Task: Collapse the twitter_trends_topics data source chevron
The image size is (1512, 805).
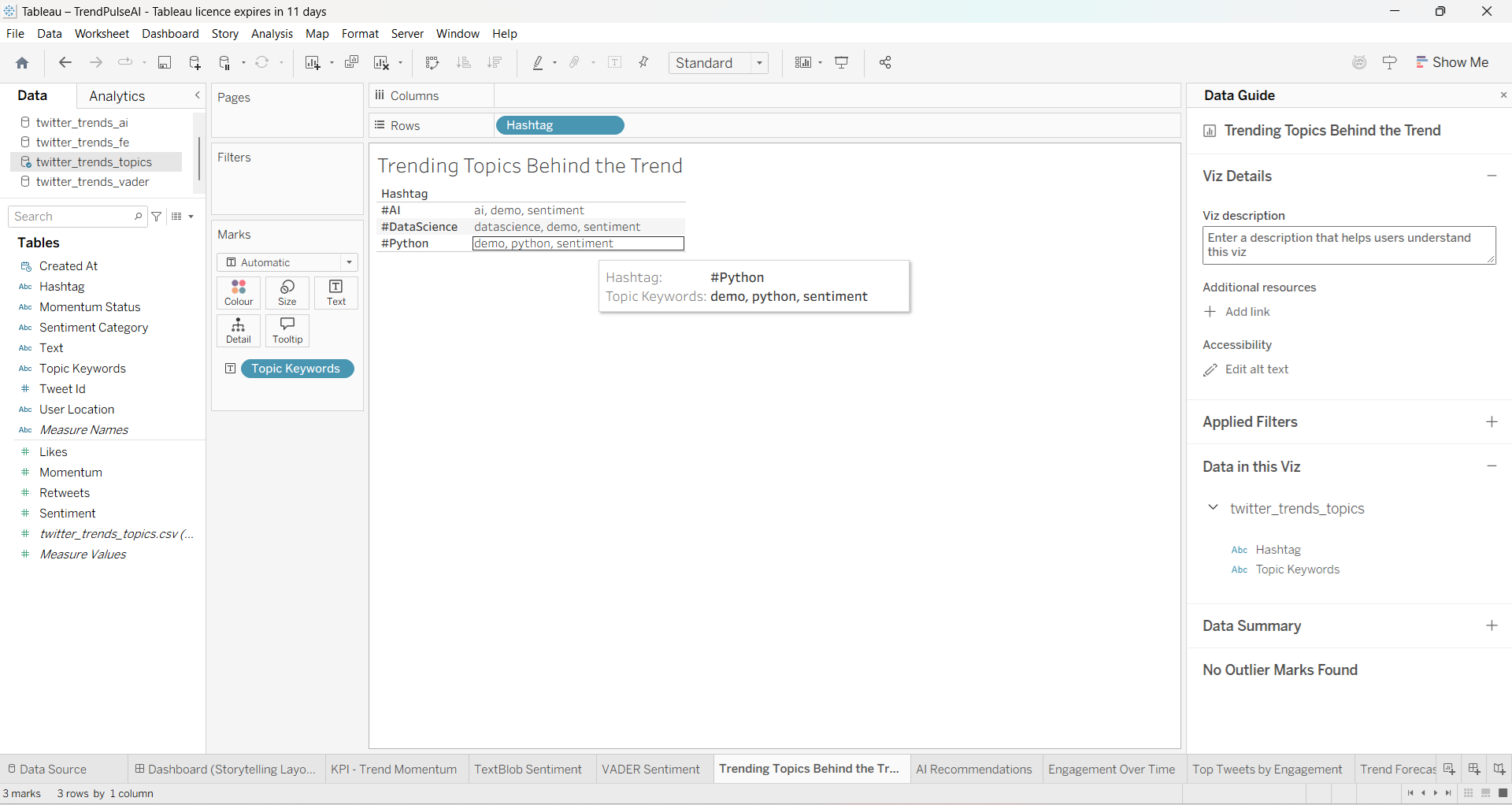Action: [1213, 508]
